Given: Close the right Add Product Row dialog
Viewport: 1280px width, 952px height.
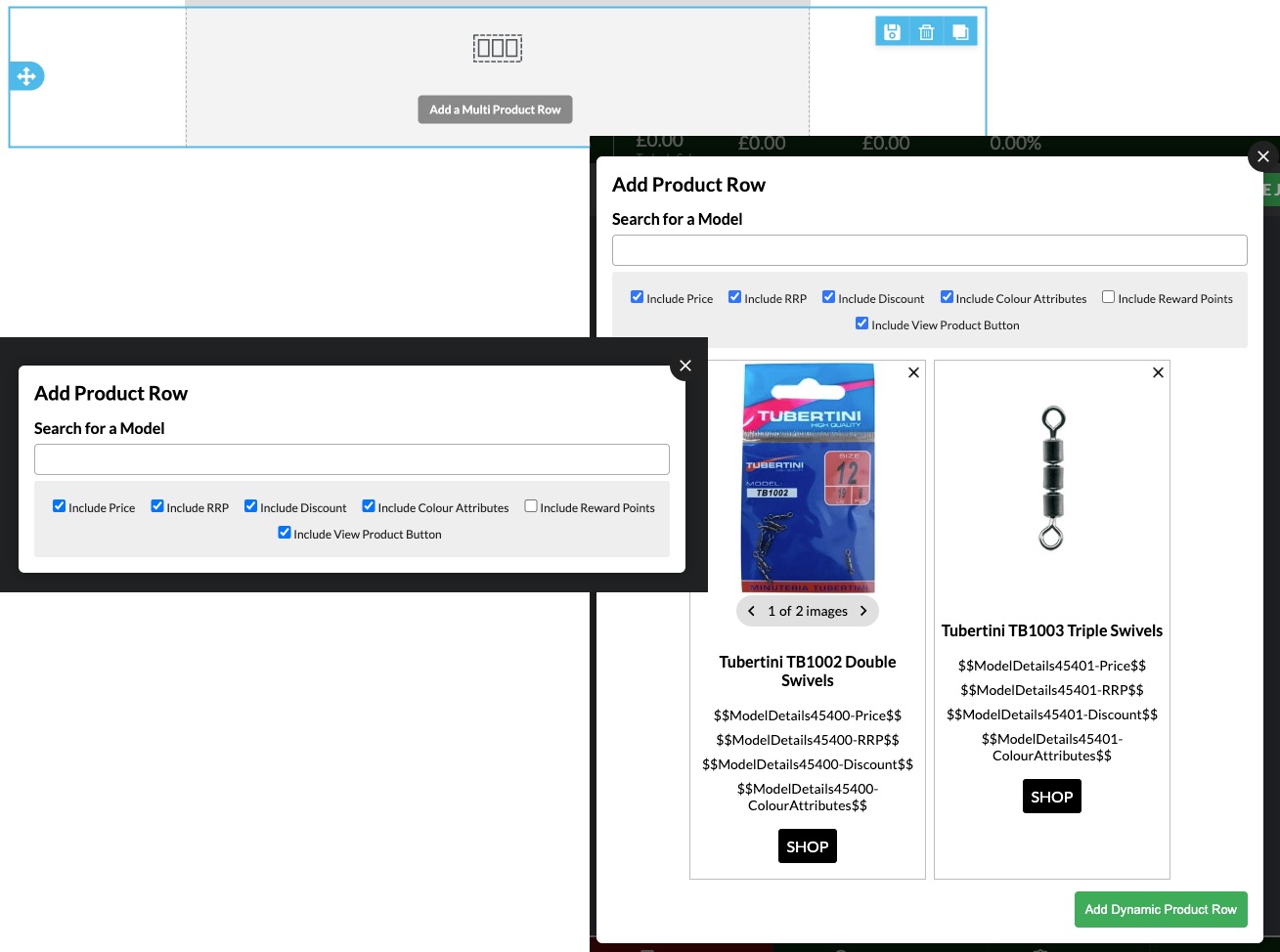Looking at the screenshot, I should (1263, 156).
